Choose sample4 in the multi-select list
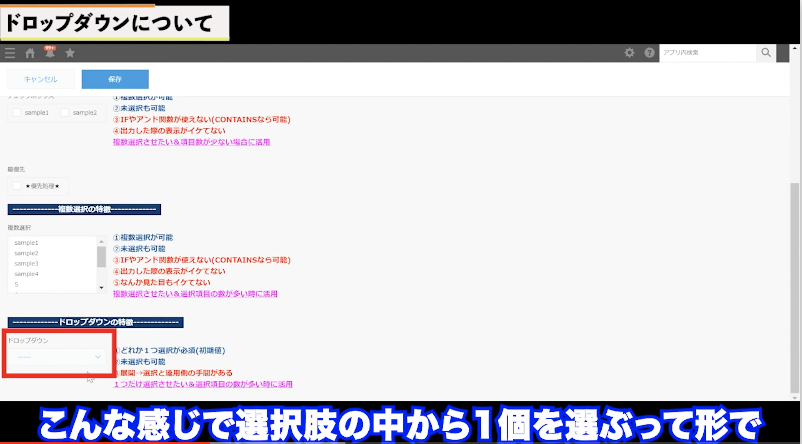 pyautogui.click(x=27, y=273)
